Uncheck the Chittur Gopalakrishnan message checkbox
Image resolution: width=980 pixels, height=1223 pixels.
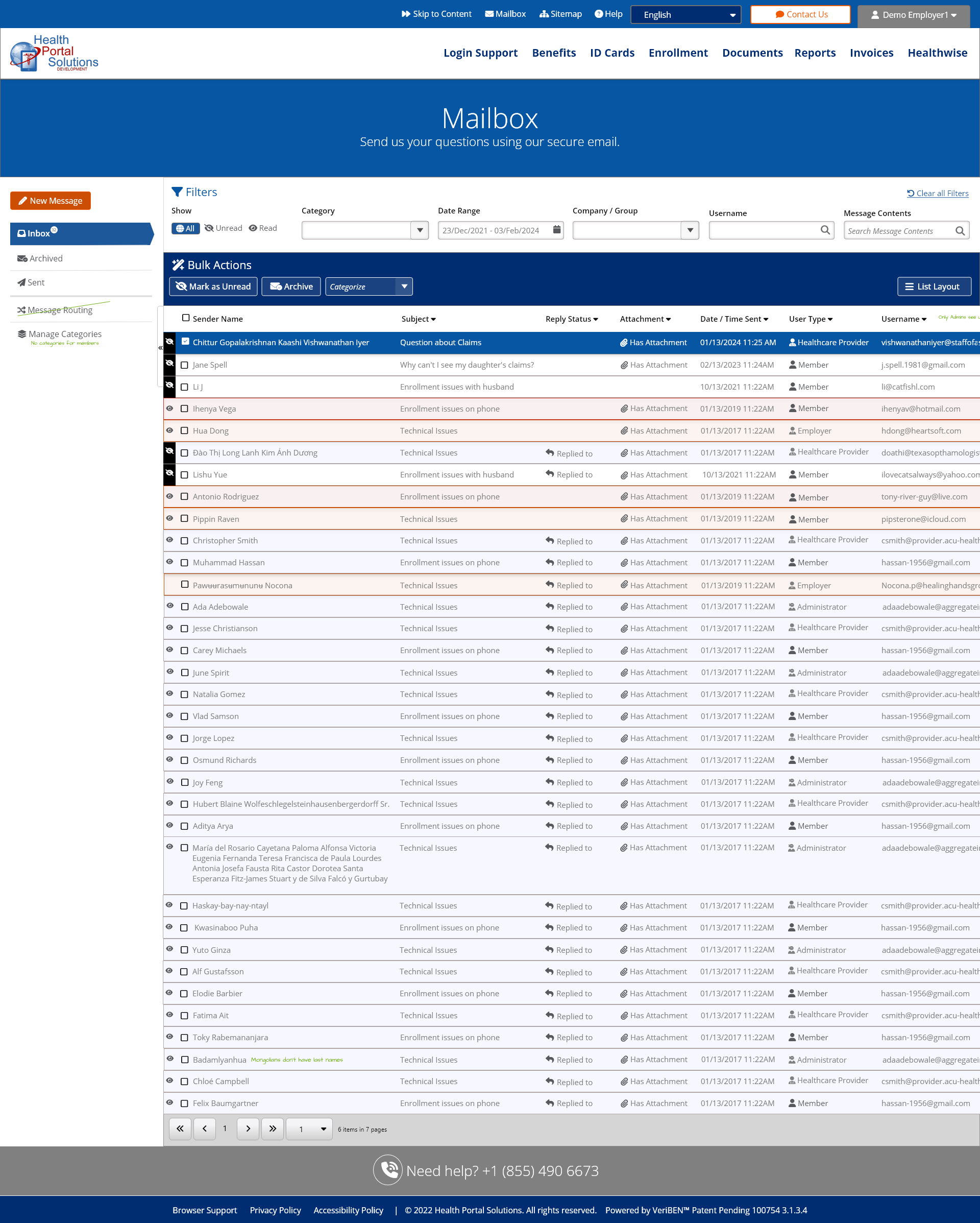(x=185, y=342)
